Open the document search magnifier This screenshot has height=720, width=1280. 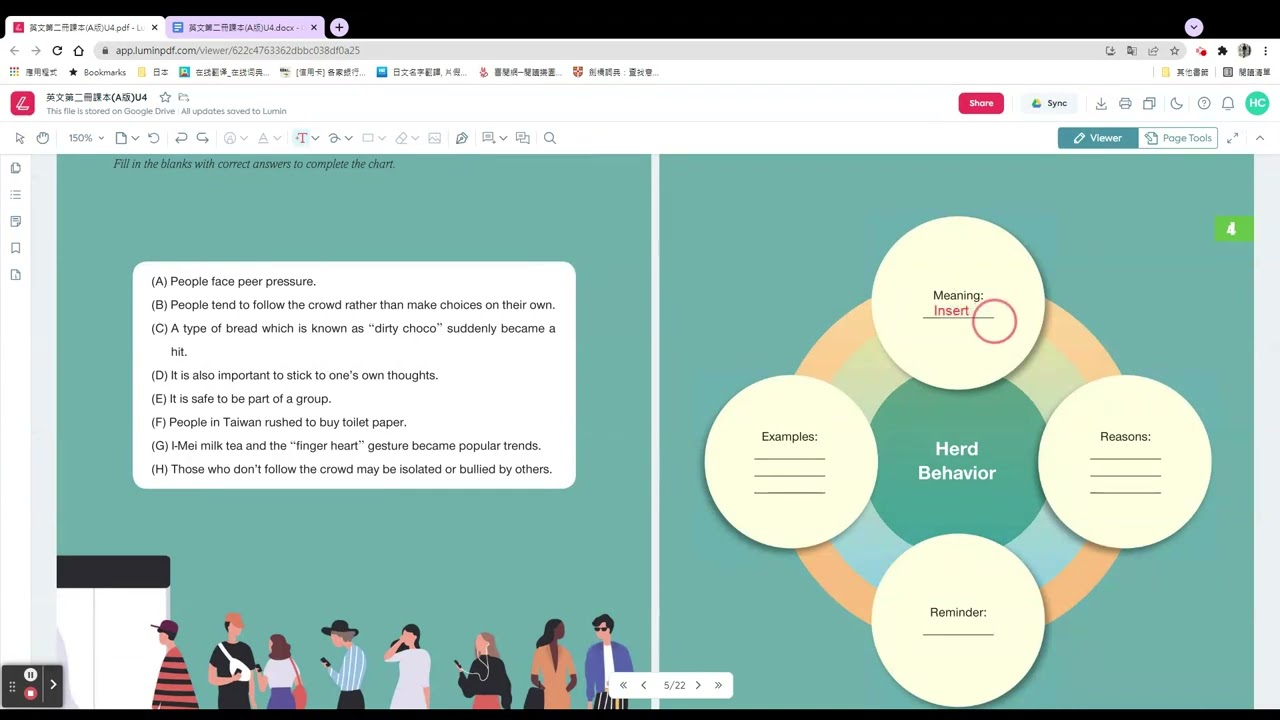pyautogui.click(x=550, y=138)
